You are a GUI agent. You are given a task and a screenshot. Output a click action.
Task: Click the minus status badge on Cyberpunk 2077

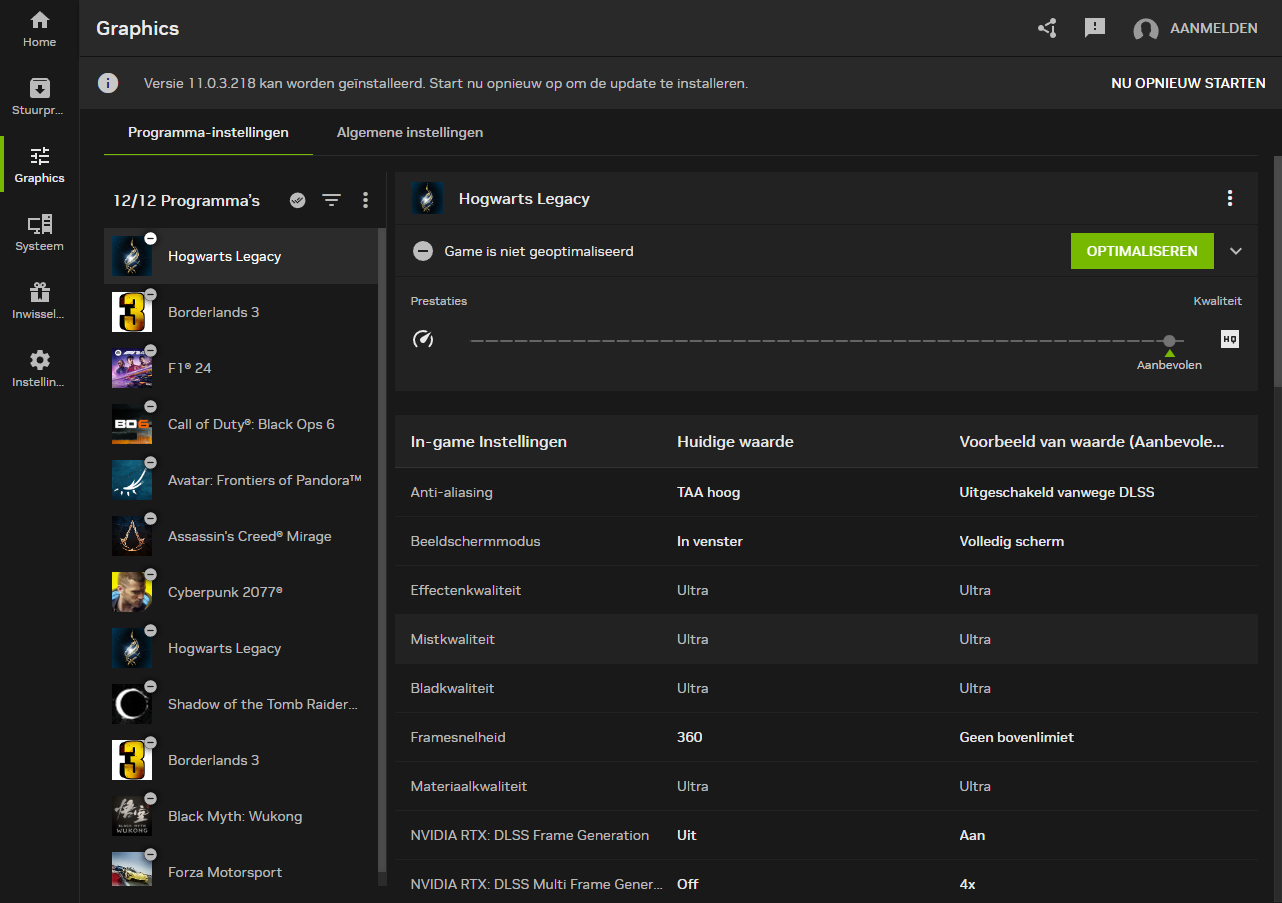[150, 575]
